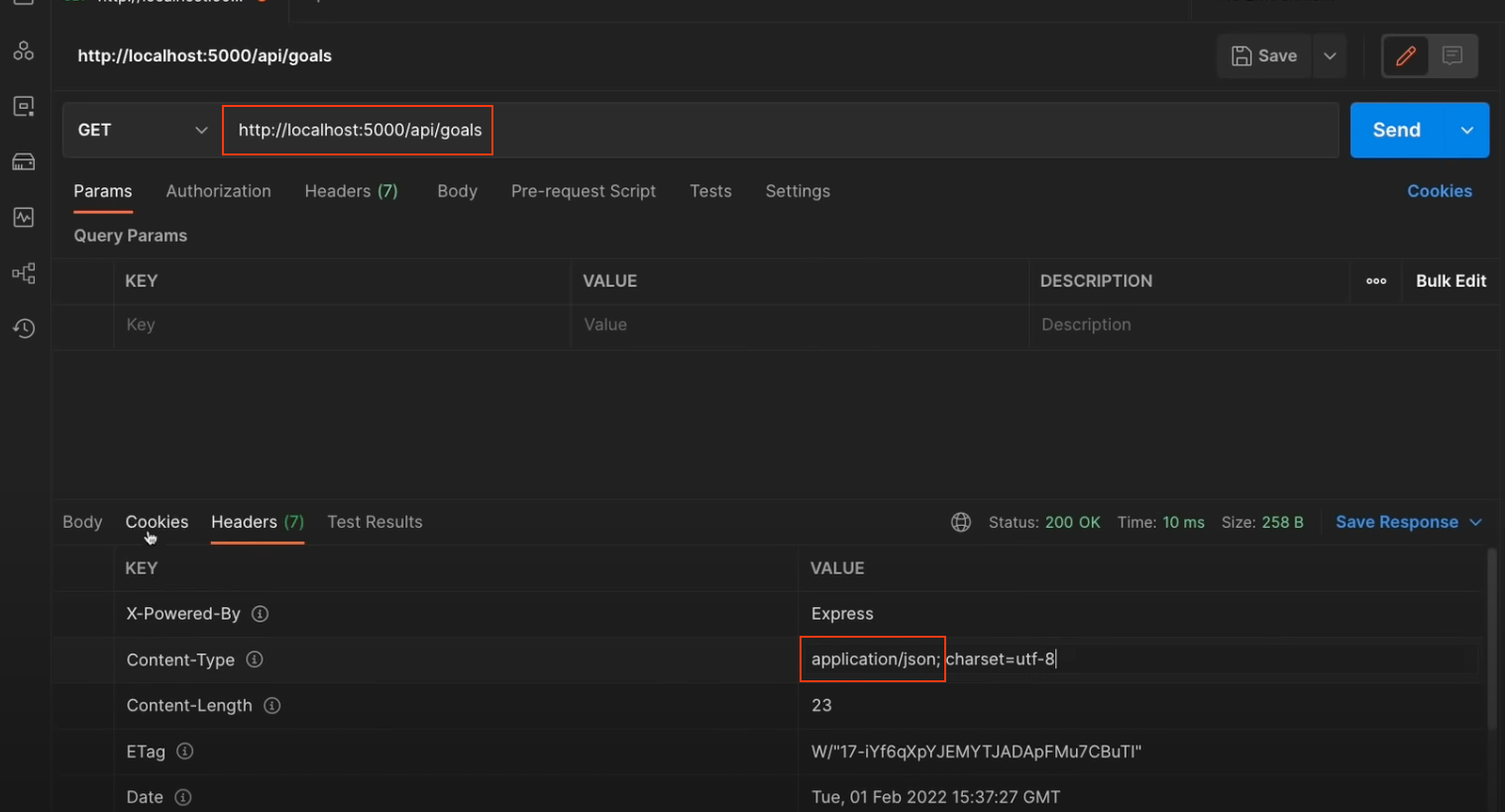Switch to the request Body tab
Viewport: 1505px width, 812px height.
(458, 191)
